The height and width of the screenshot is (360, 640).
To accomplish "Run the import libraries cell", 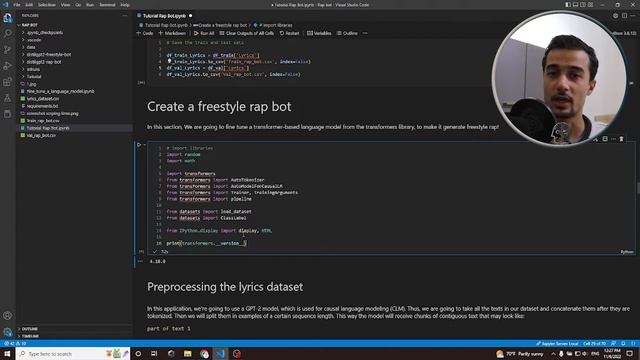I will 139,144.
